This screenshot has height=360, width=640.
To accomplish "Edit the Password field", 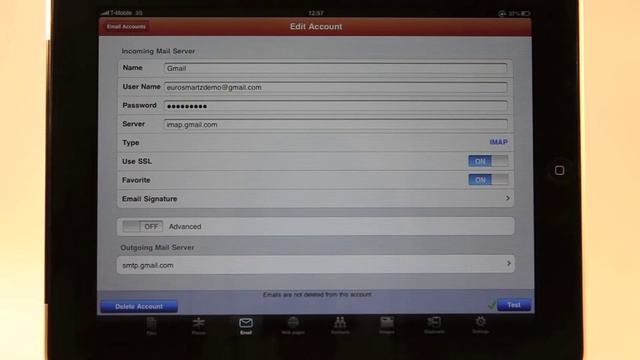I will coord(336,106).
